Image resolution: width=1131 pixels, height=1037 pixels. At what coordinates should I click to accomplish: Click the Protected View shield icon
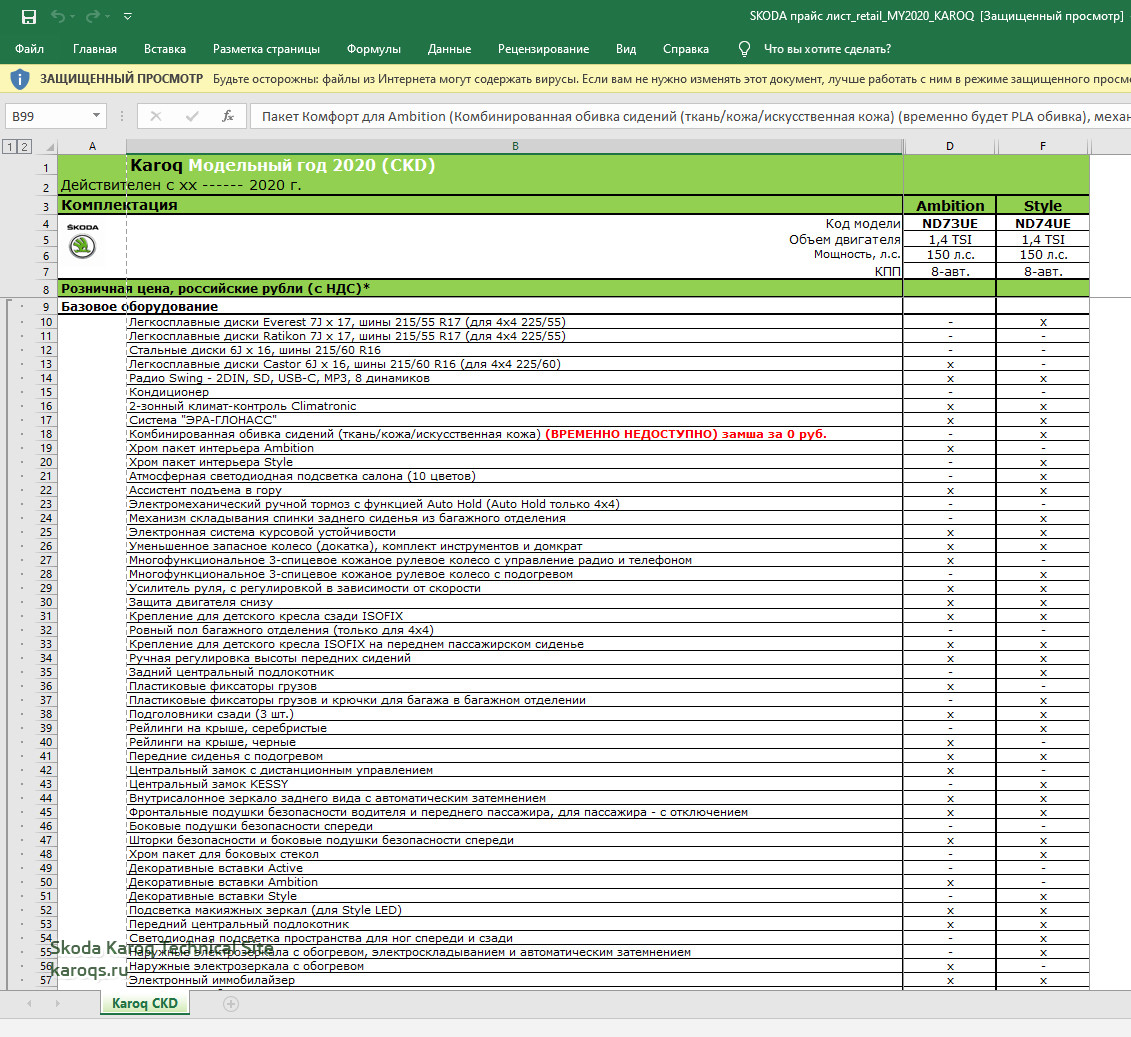pos(20,79)
